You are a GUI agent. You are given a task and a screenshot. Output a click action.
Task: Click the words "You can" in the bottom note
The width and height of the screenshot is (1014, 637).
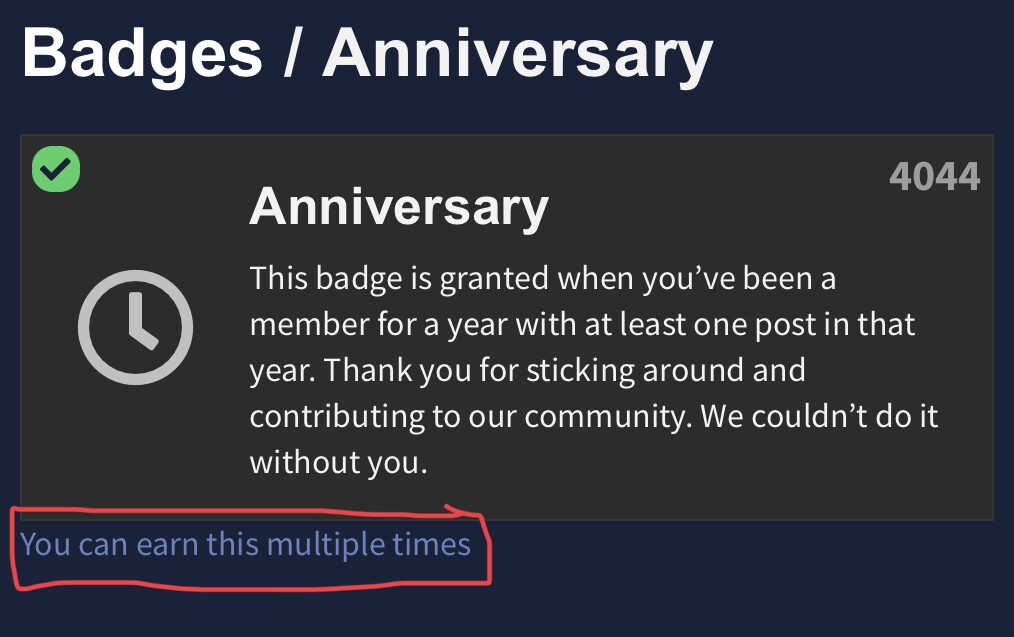[x=74, y=545]
